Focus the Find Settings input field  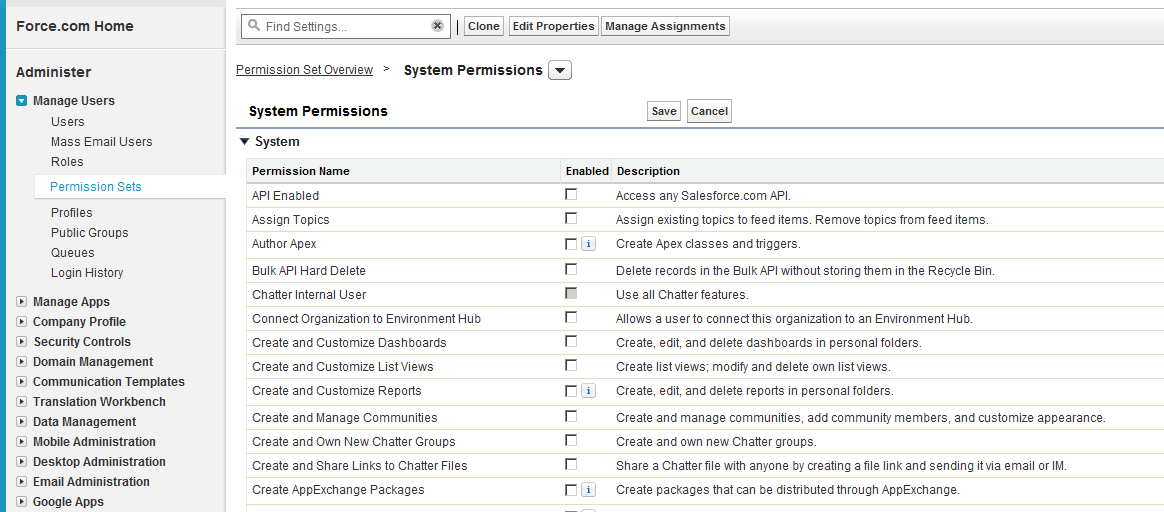coord(346,26)
